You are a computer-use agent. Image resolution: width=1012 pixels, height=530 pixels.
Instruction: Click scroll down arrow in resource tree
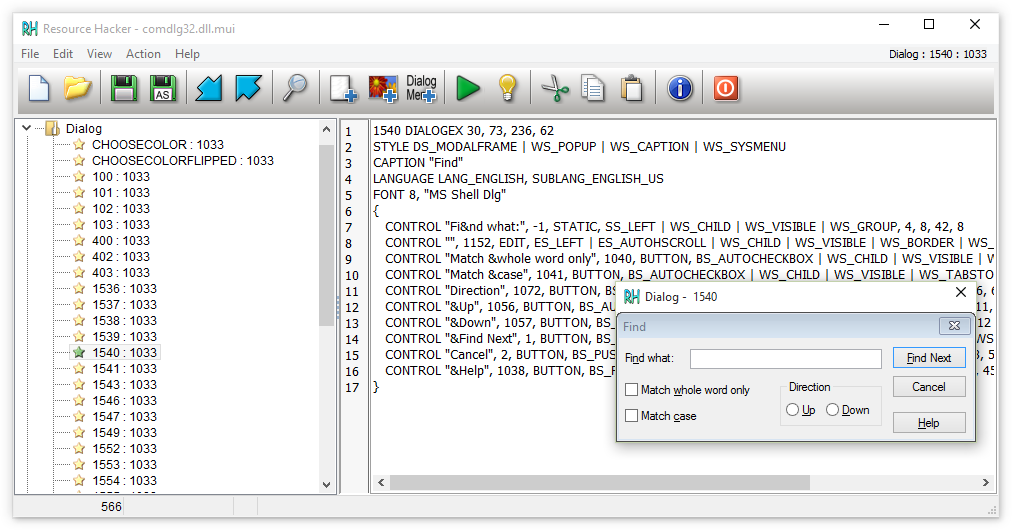[326, 485]
